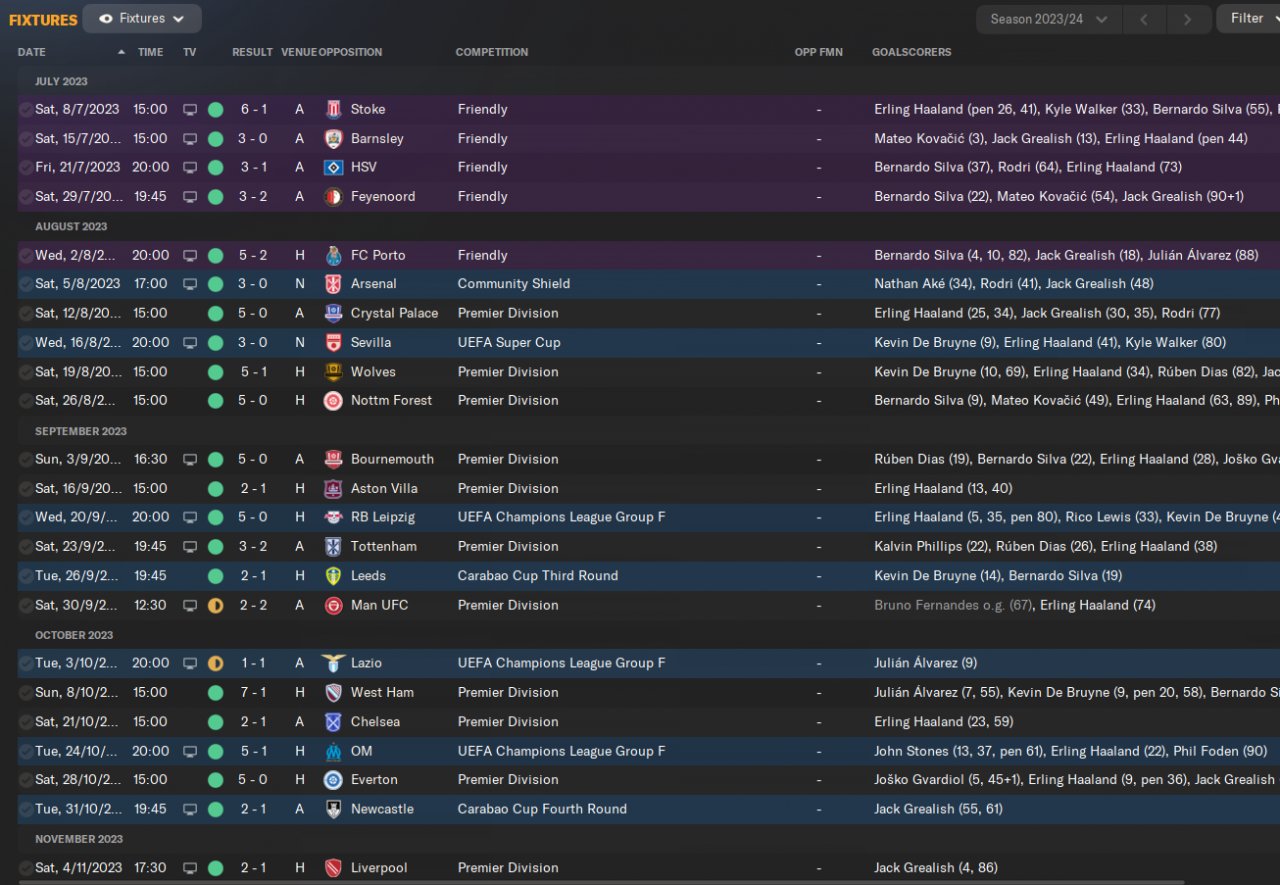The image size is (1280, 885).
Task: Open the Liverpool opposition link
Action: pos(380,868)
